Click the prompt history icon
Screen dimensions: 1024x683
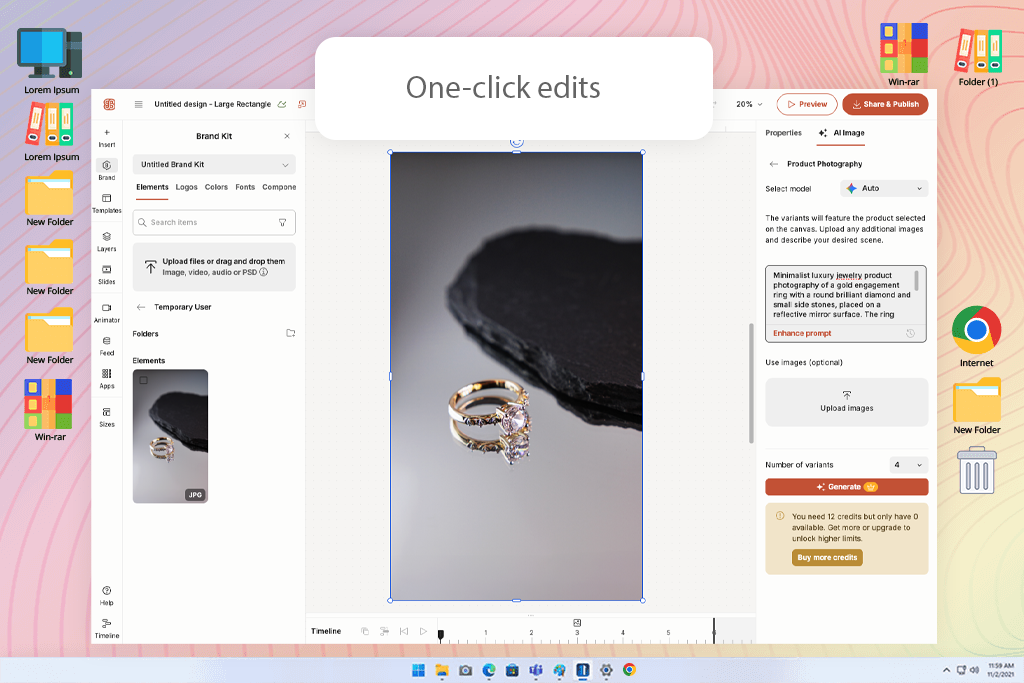(x=910, y=333)
